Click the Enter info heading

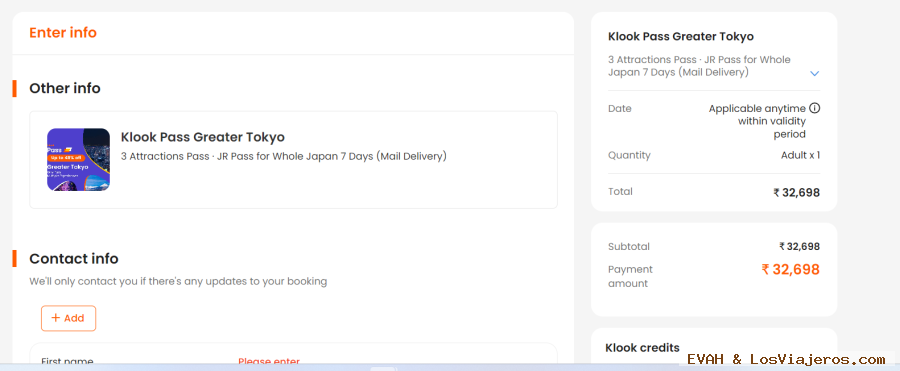pyautogui.click(x=63, y=33)
